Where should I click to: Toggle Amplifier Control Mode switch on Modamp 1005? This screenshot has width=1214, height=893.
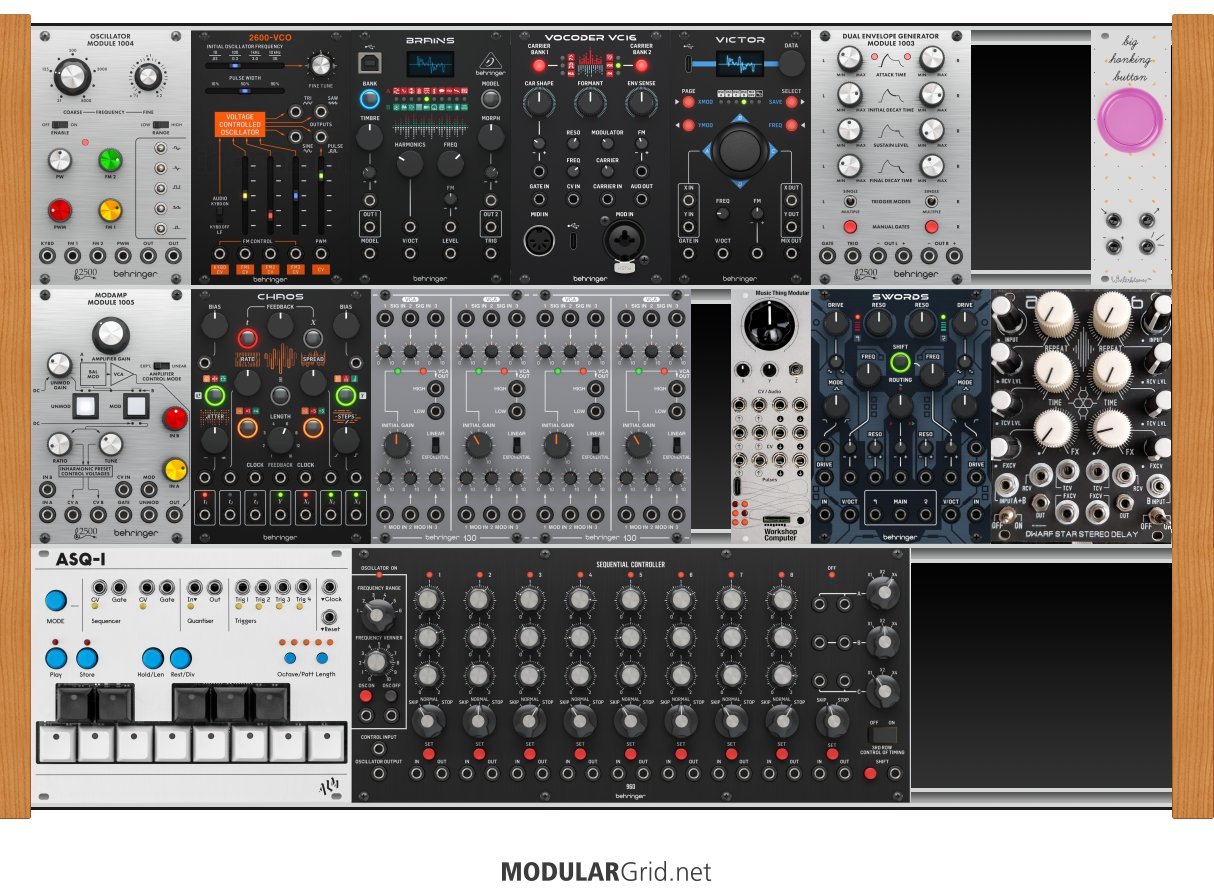coord(162,366)
